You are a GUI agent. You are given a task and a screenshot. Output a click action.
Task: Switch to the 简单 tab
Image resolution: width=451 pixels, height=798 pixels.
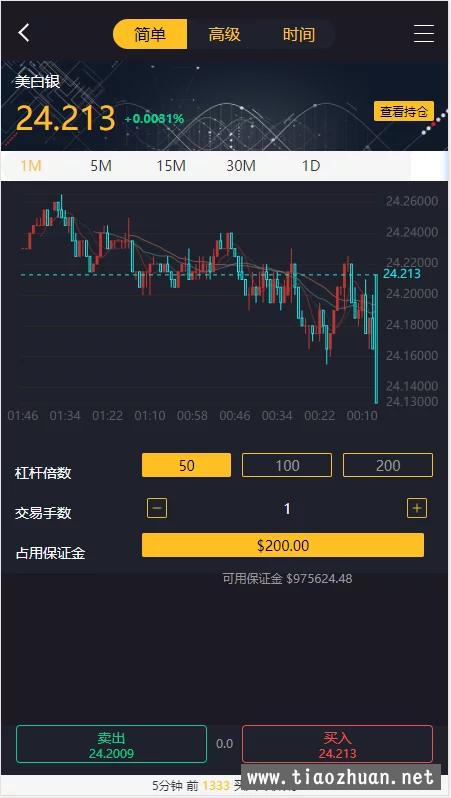[150, 34]
